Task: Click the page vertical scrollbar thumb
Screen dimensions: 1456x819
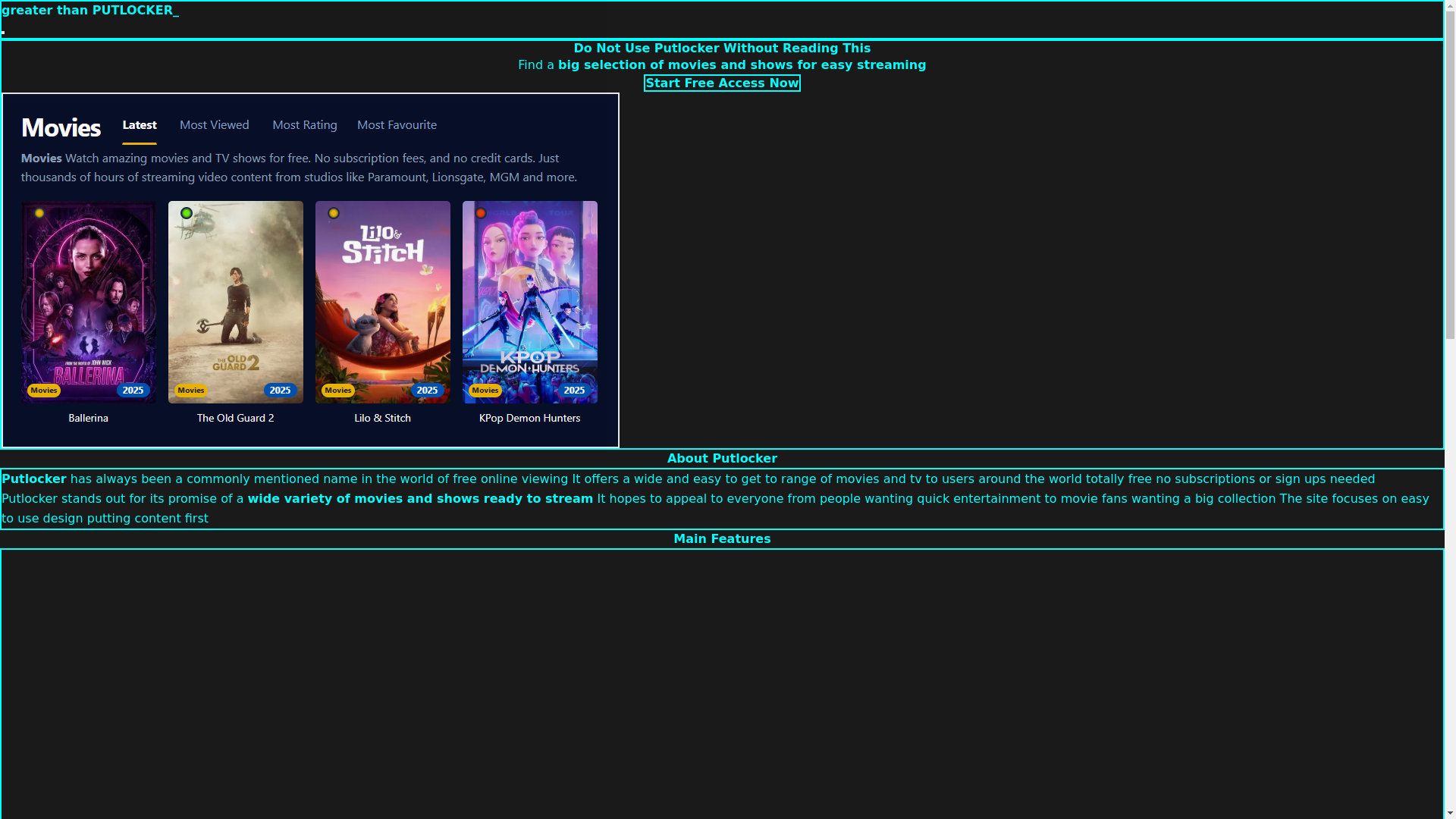Action: [1450, 174]
